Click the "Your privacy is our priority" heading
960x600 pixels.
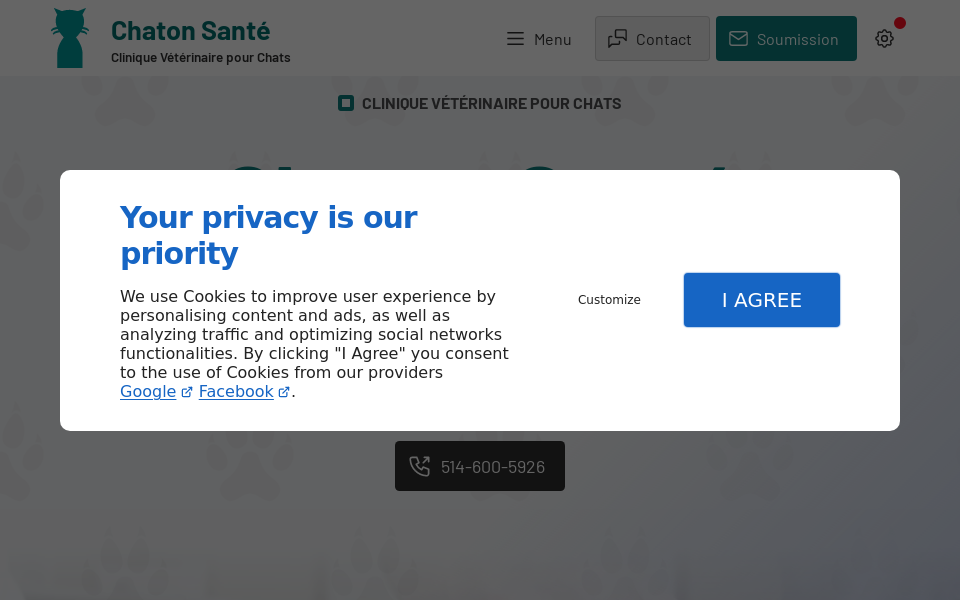click(268, 235)
